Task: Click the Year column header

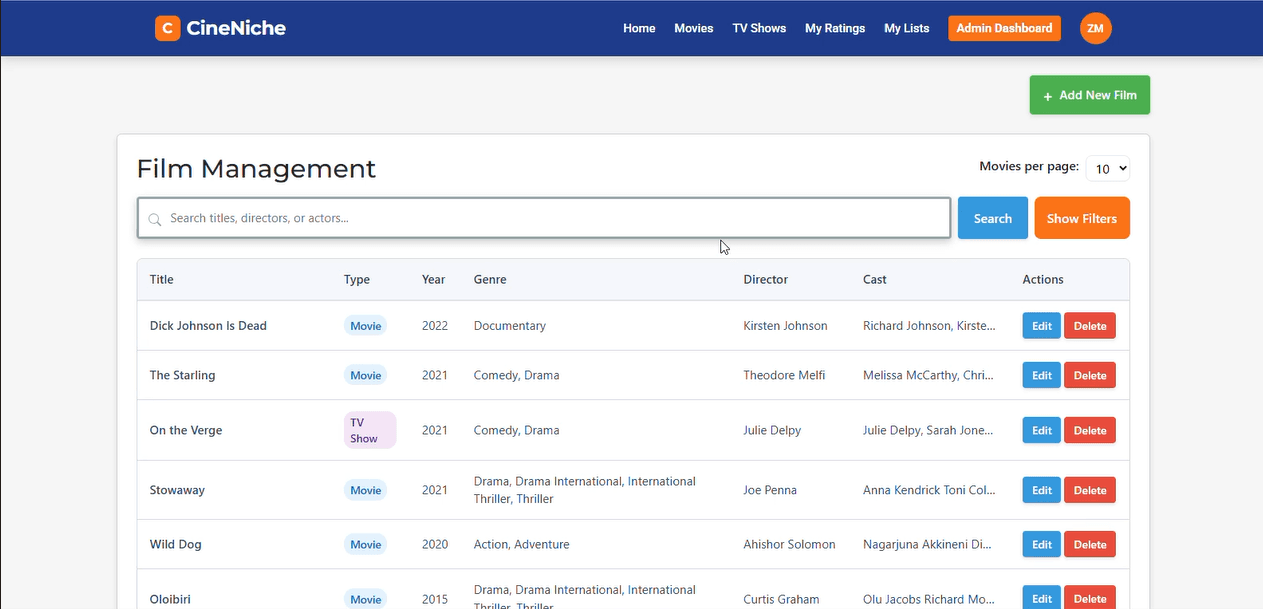Action: [x=434, y=280]
